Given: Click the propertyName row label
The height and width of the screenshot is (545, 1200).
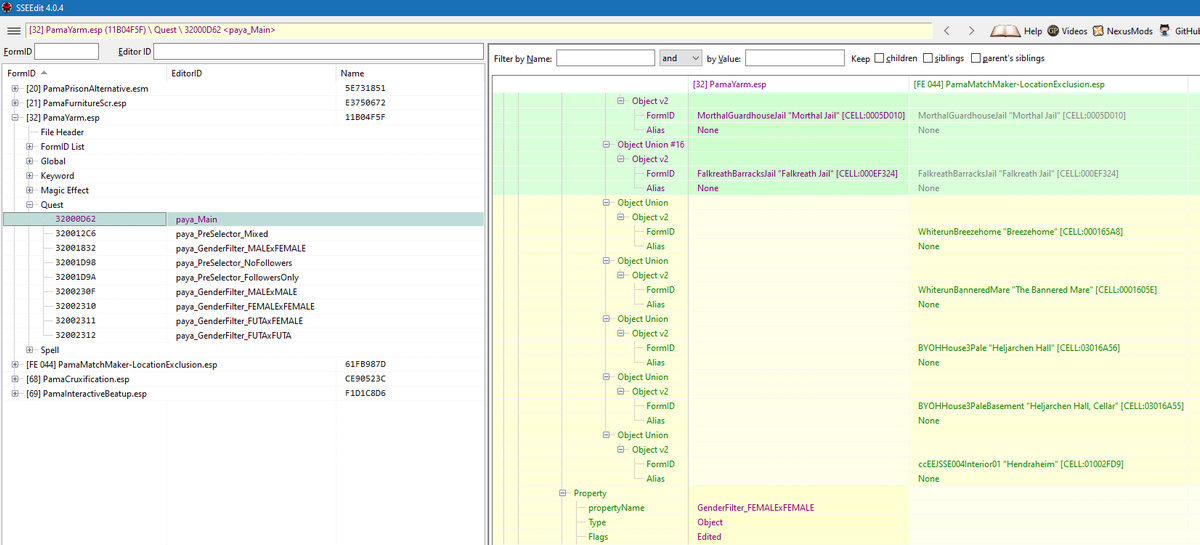Looking at the screenshot, I should click(616, 508).
